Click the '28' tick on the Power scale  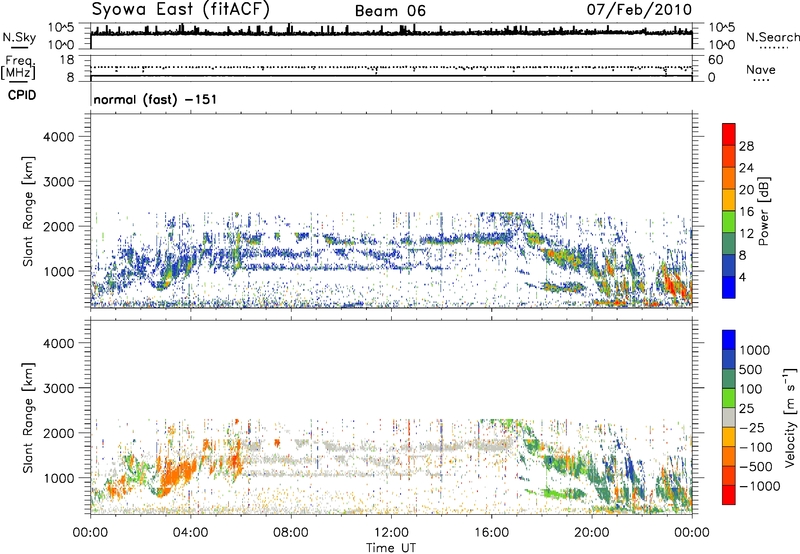pos(746,146)
